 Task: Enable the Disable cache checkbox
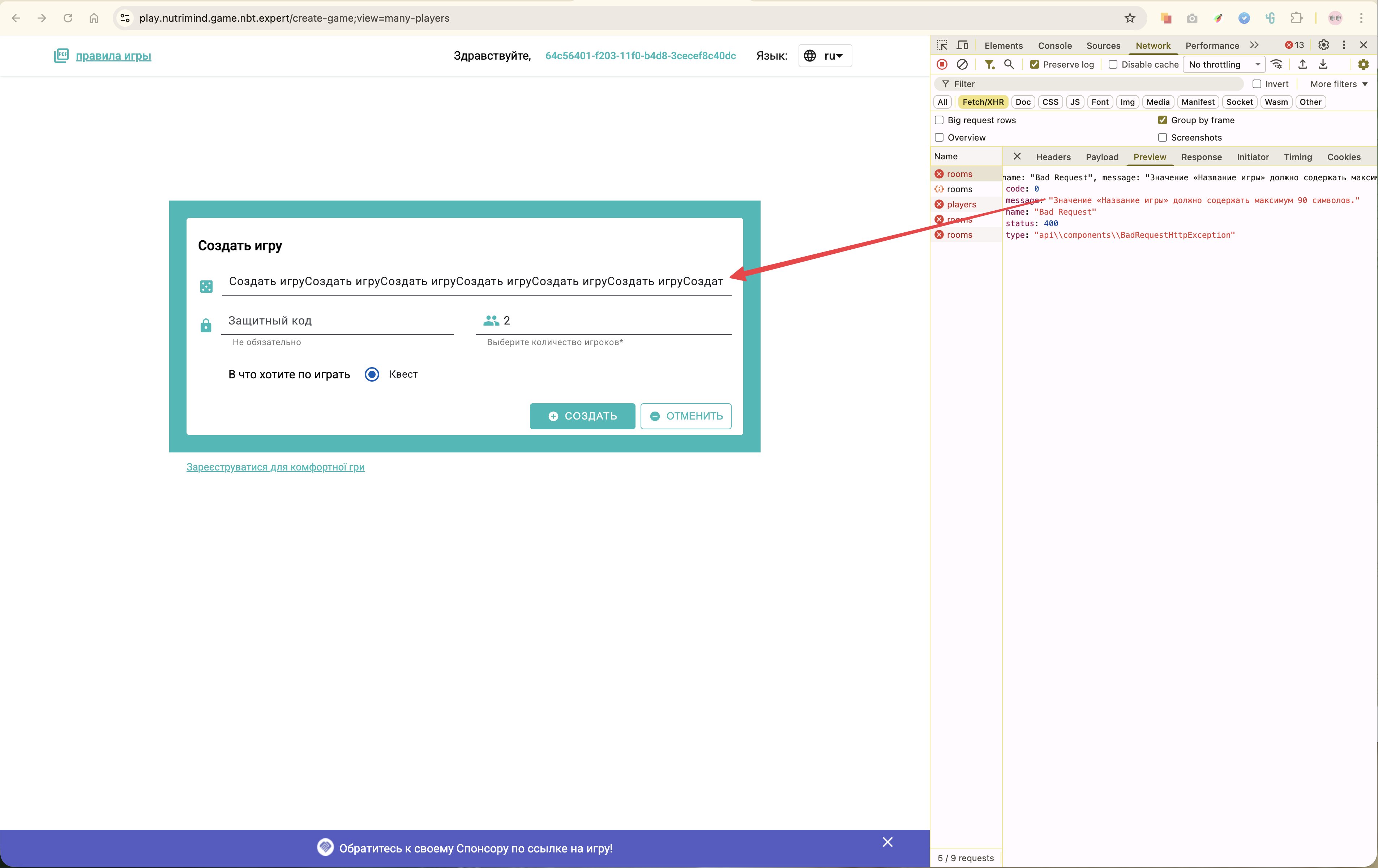[1113, 65]
